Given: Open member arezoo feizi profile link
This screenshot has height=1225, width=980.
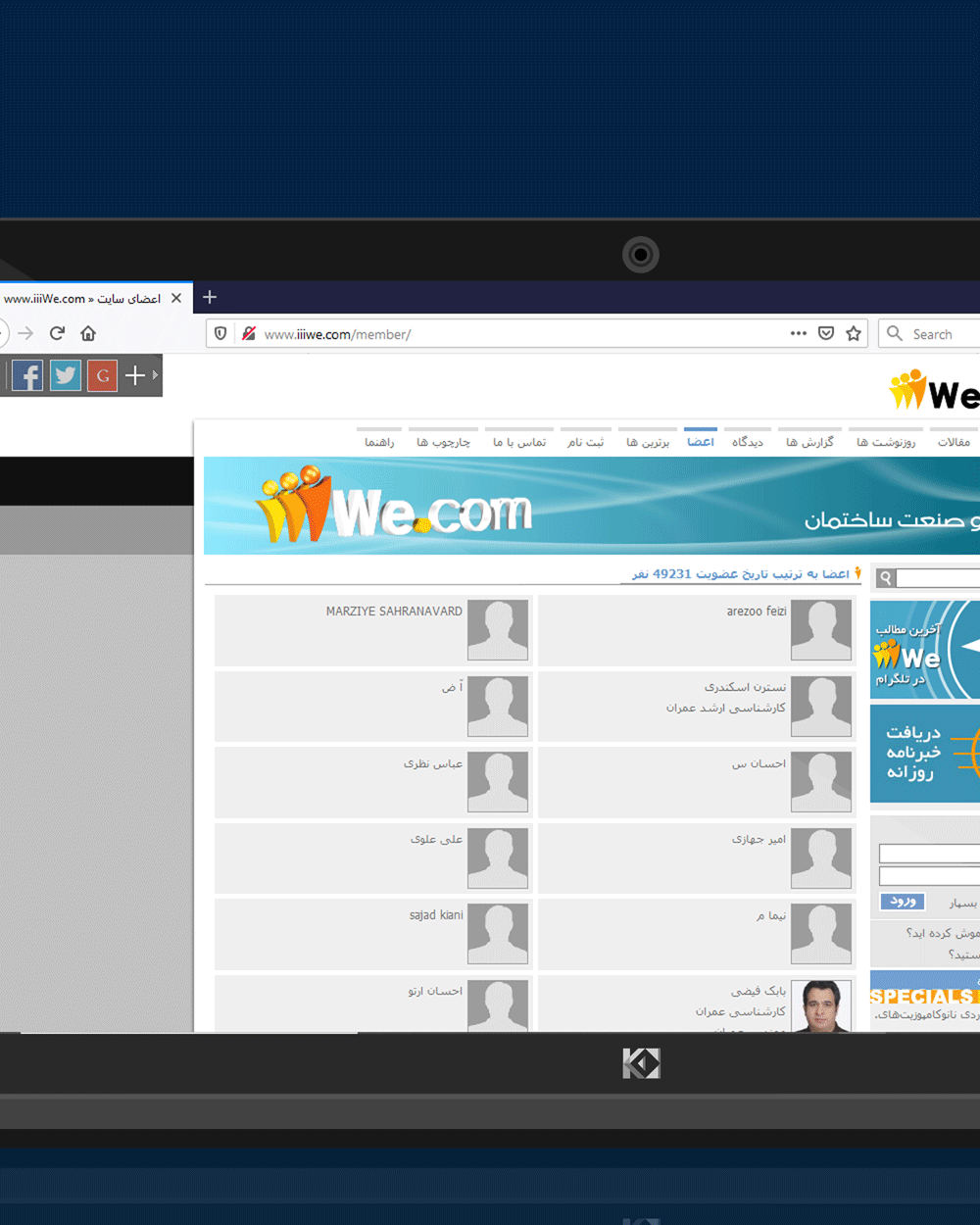Looking at the screenshot, I should click(x=756, y=612).
